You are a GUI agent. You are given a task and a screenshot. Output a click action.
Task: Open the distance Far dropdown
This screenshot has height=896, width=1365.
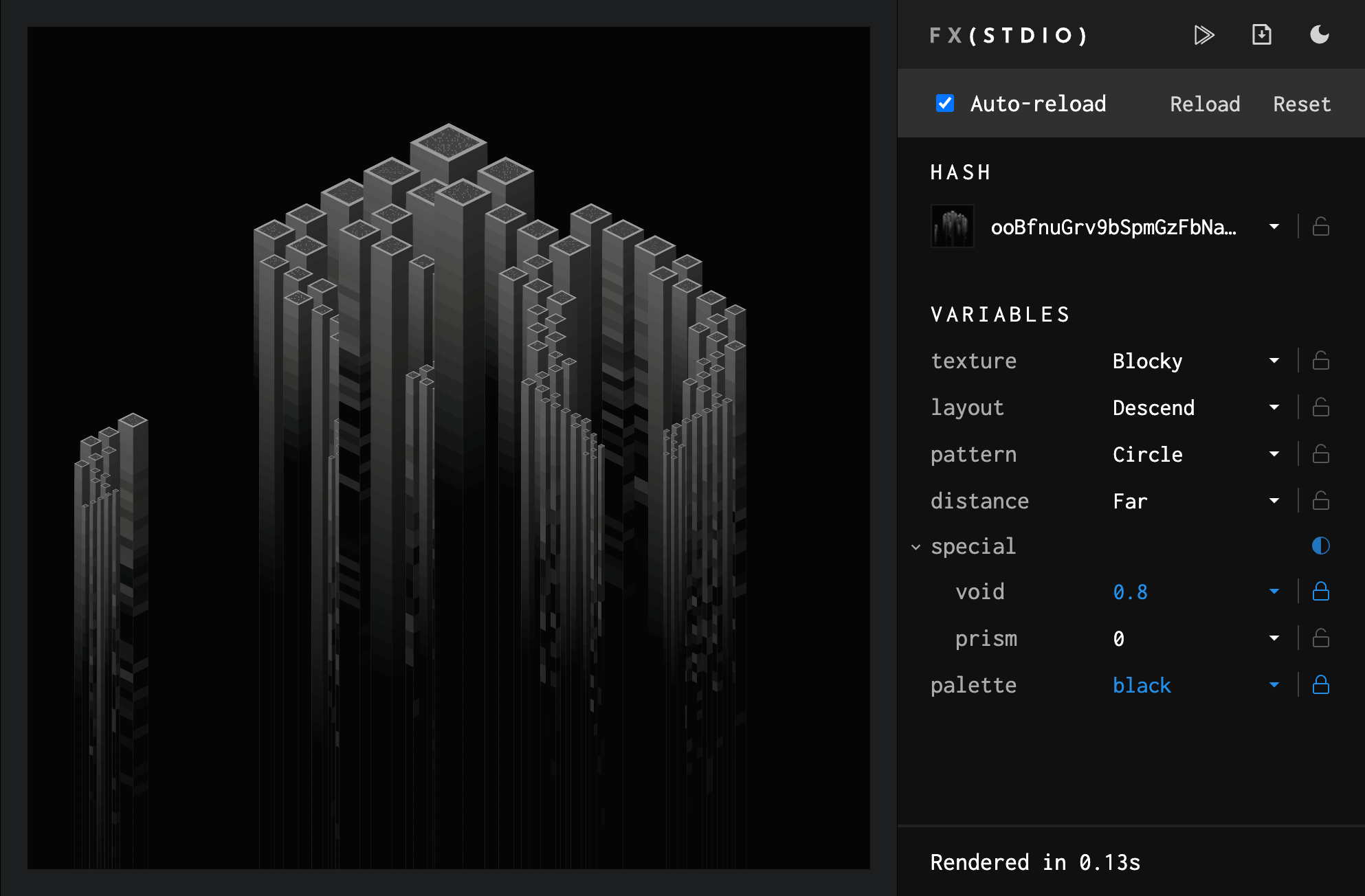1275,500
